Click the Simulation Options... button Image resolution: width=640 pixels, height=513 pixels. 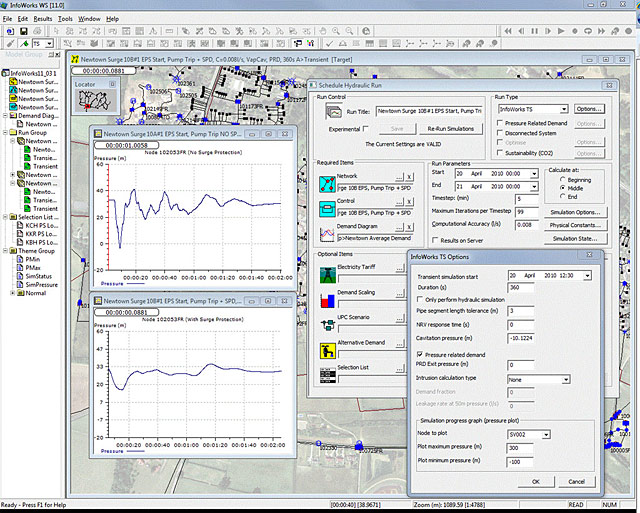(x=575, y=213)
